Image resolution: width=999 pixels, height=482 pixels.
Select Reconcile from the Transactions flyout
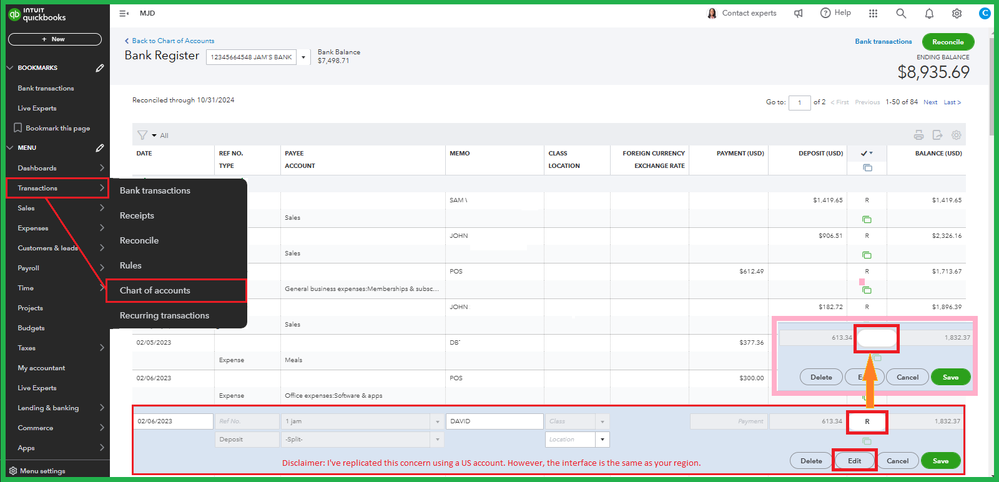140,241
